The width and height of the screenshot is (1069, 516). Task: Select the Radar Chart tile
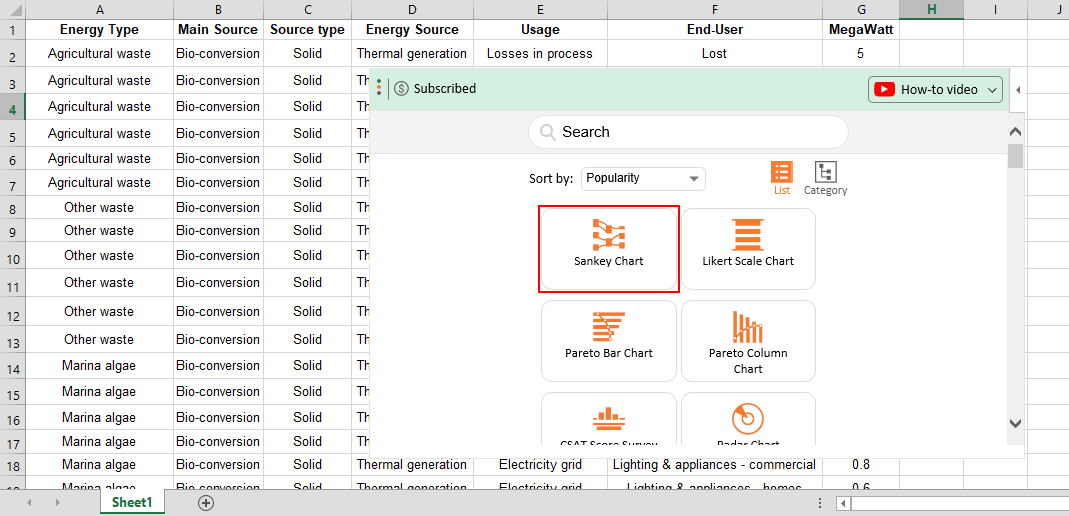pyautogui.click(x=748, y=419)
